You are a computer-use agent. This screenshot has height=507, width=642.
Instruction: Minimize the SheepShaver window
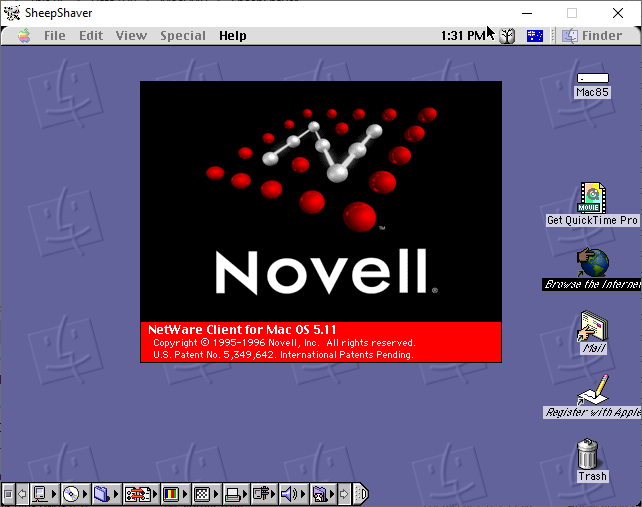point(527,13)
